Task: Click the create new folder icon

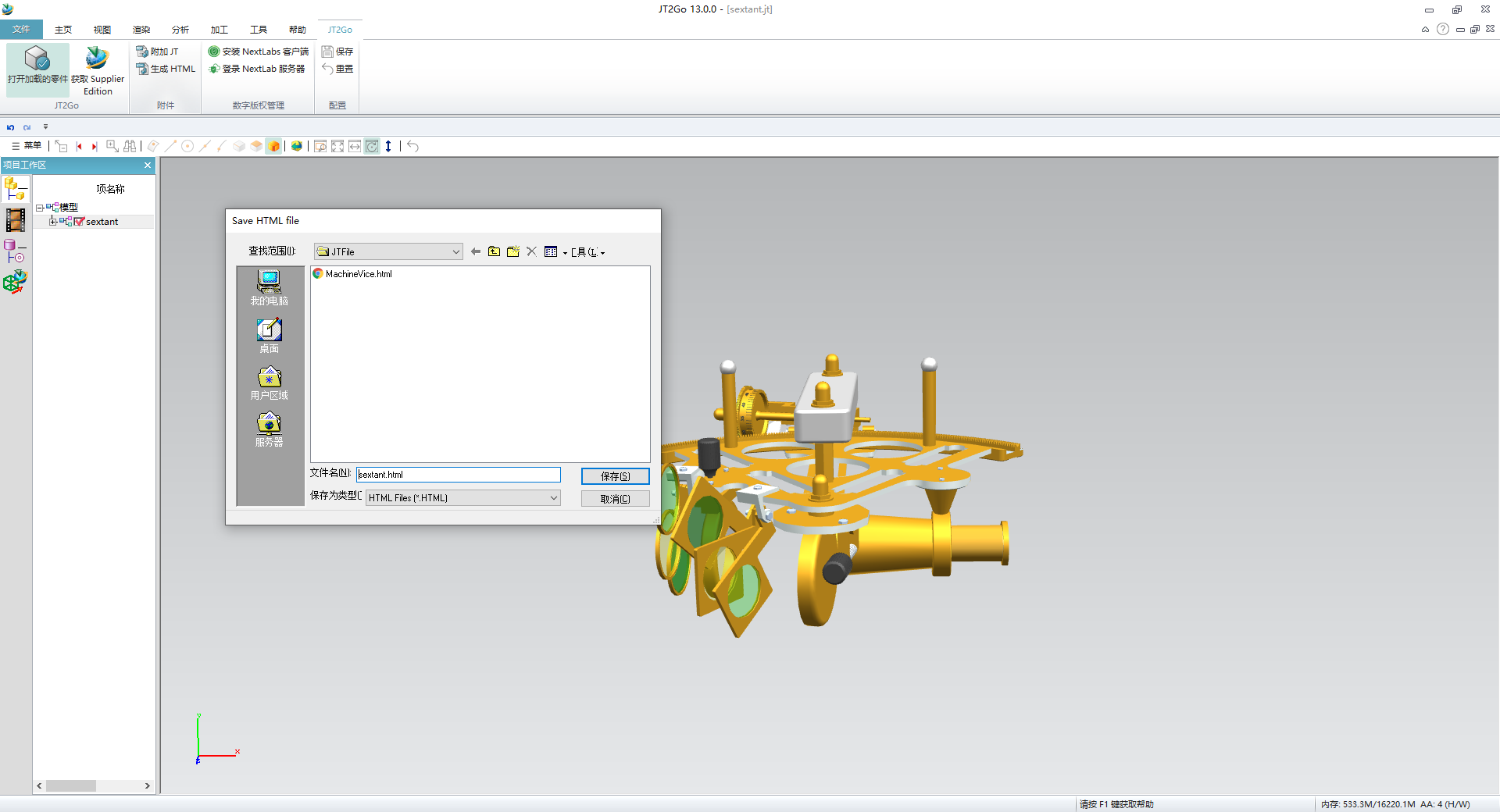Action: click(512, 251)
